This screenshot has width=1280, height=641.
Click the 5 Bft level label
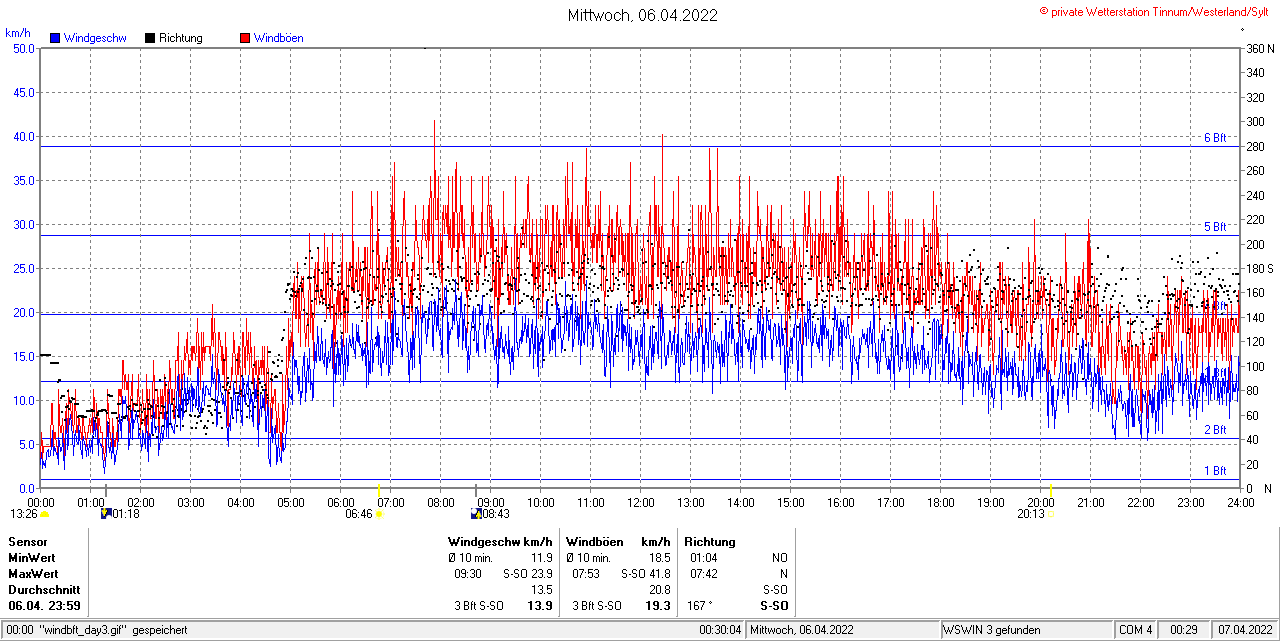pyautogui.click(x=1215, y=227)
